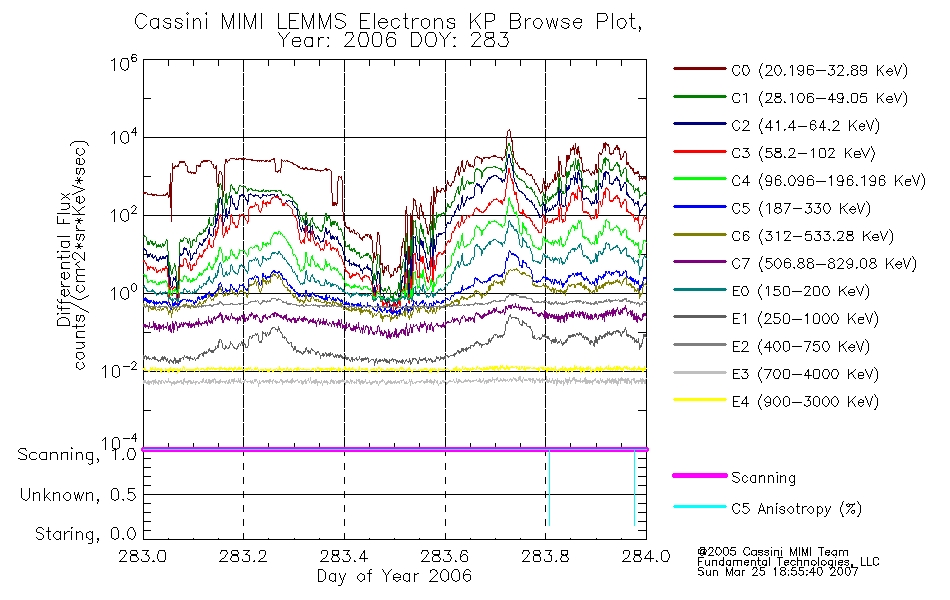Click the magenta Scanning legend swatch
This screenshot has width=950, height=600.
(x=700, y=476)
